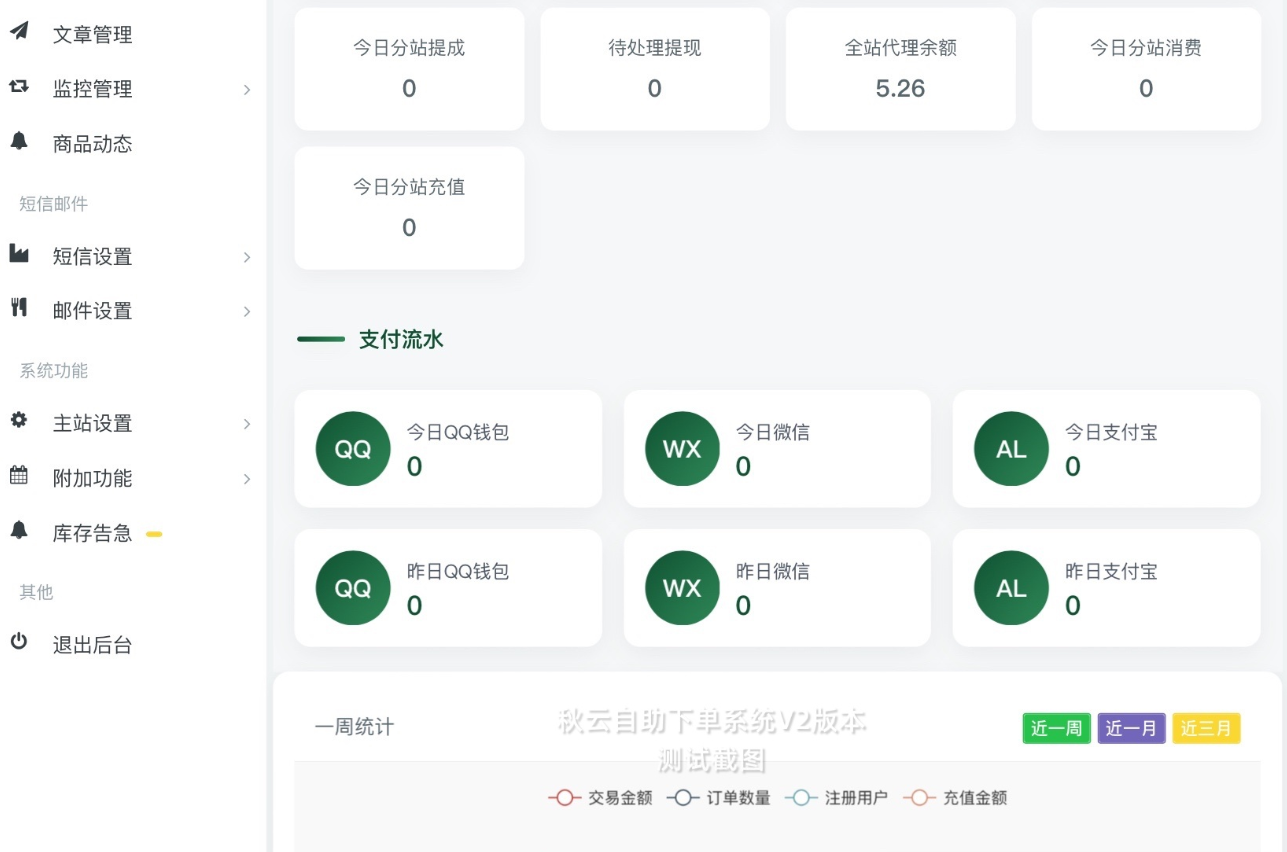The image size is (1287, 852).
Task: Click the yellow 近三月 button
Action: pos(1207,728)
